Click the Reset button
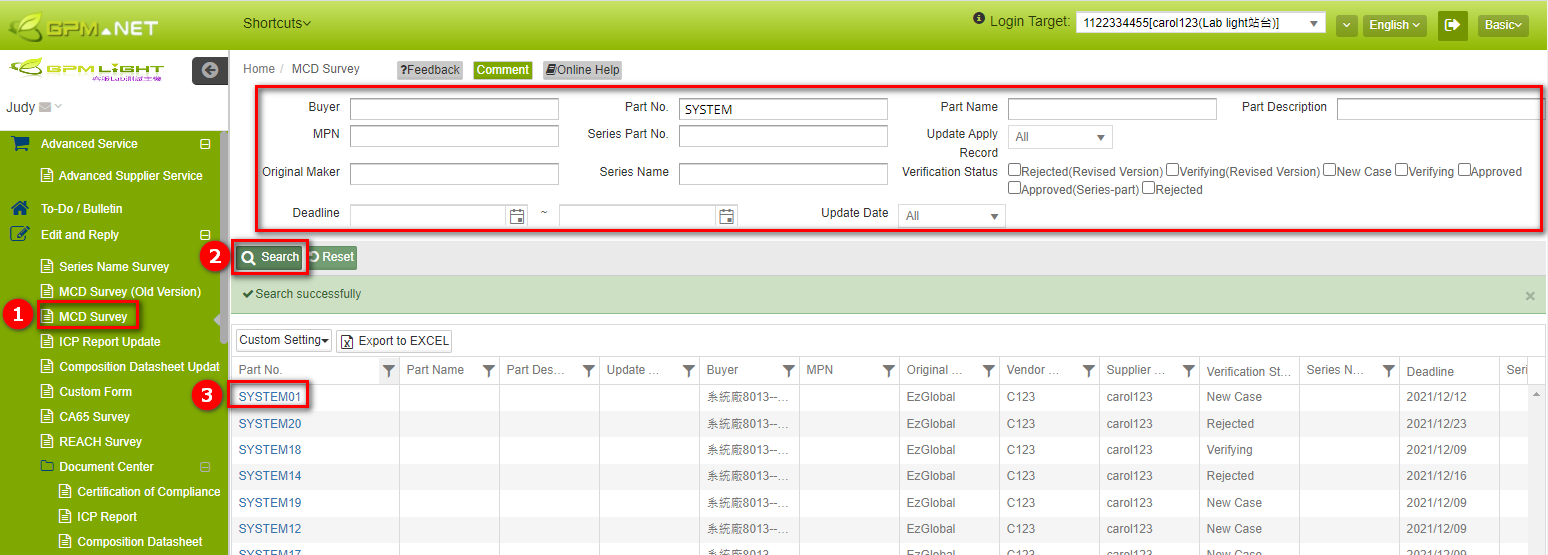This screenshot has width=1548, height=555. [331, 257]
